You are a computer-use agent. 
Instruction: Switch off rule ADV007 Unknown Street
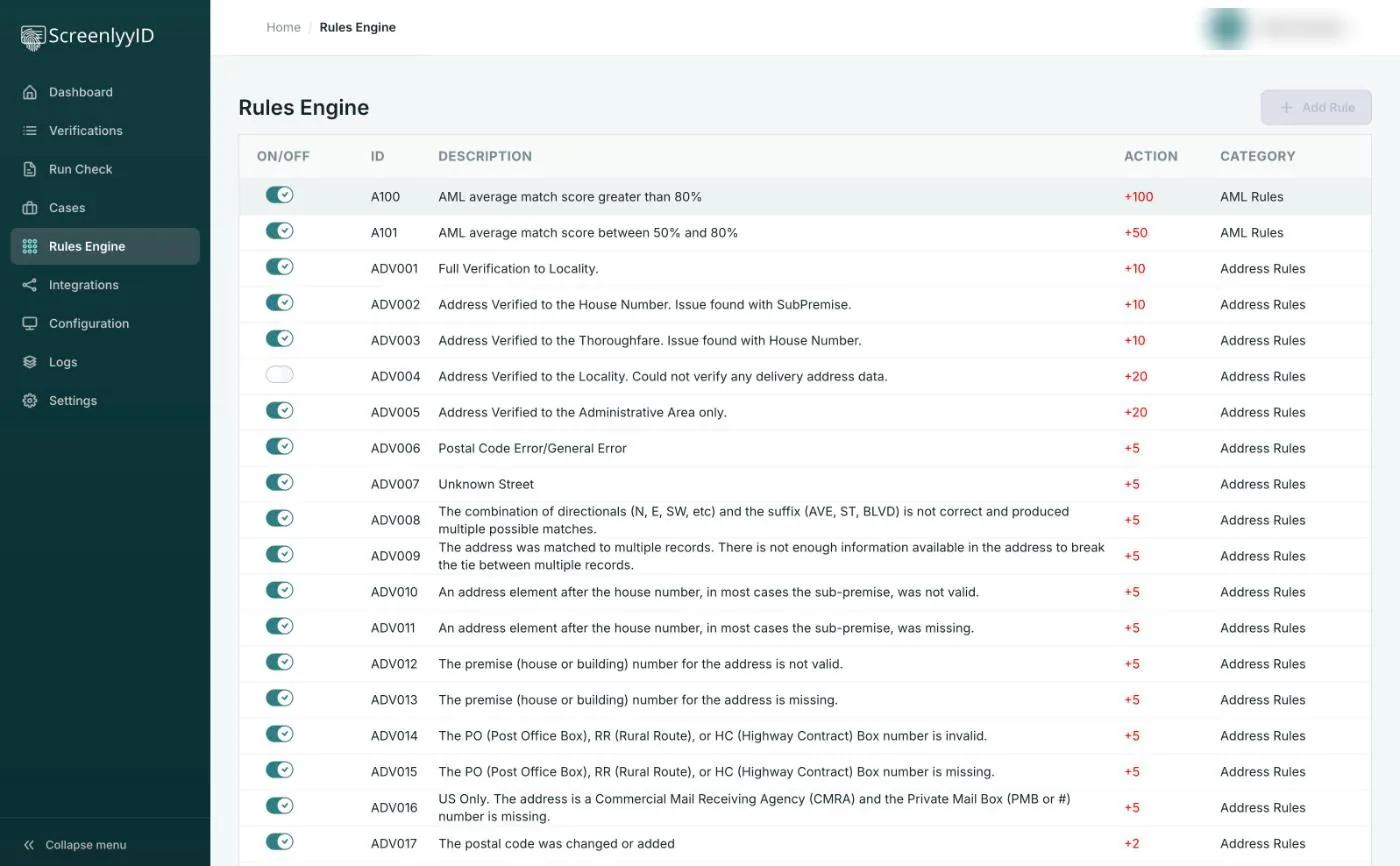tap(279, 482)
